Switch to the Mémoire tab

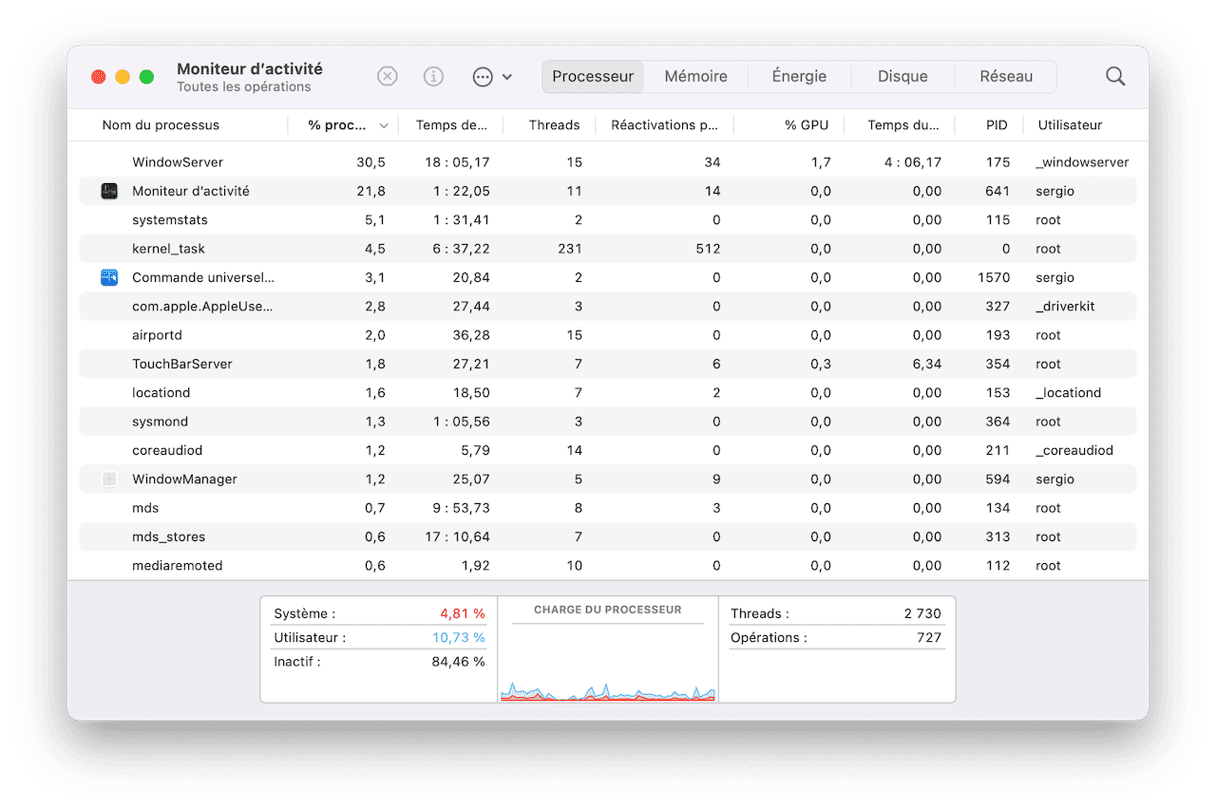tap(695, 77)
